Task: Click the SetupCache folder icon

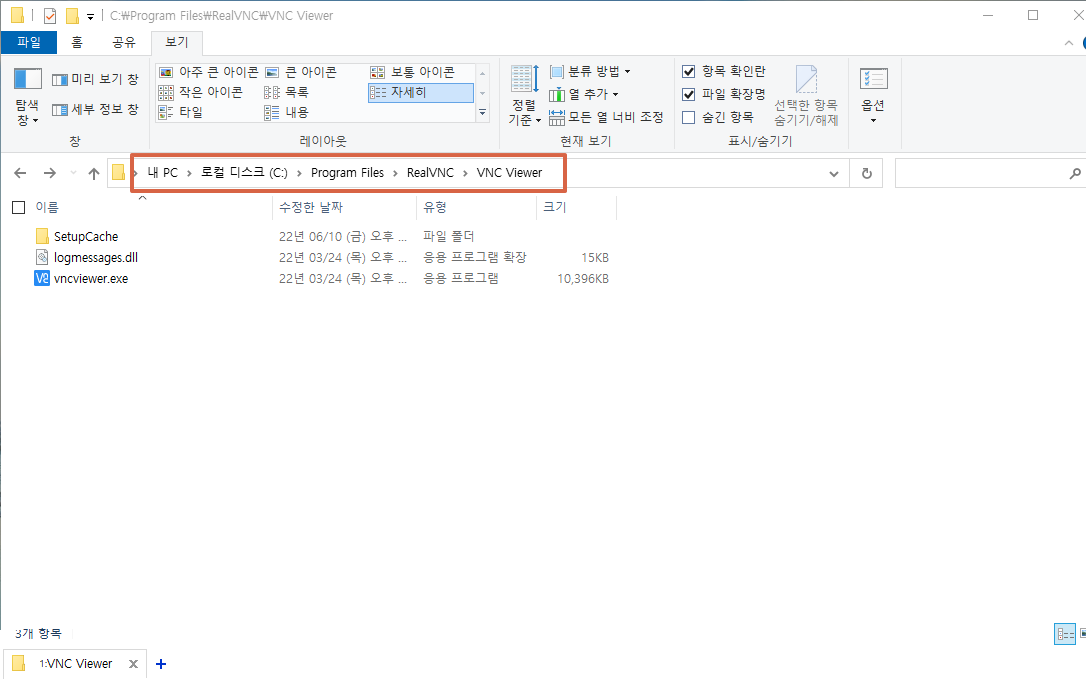Action: pyautogui.click(x=42, y=236)
